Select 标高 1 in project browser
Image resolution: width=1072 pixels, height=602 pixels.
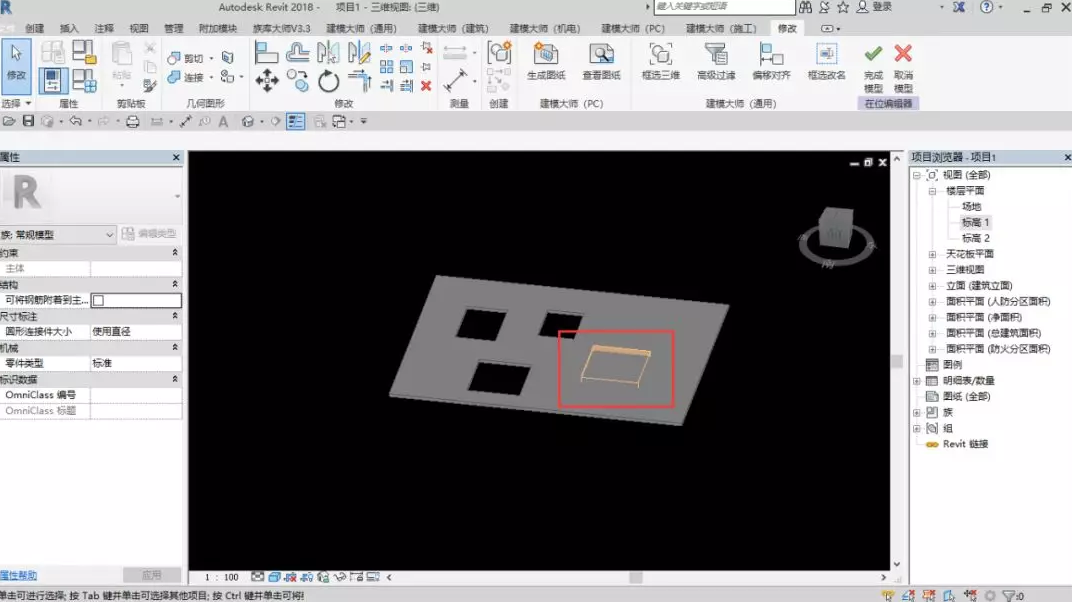tap(975, 222)
